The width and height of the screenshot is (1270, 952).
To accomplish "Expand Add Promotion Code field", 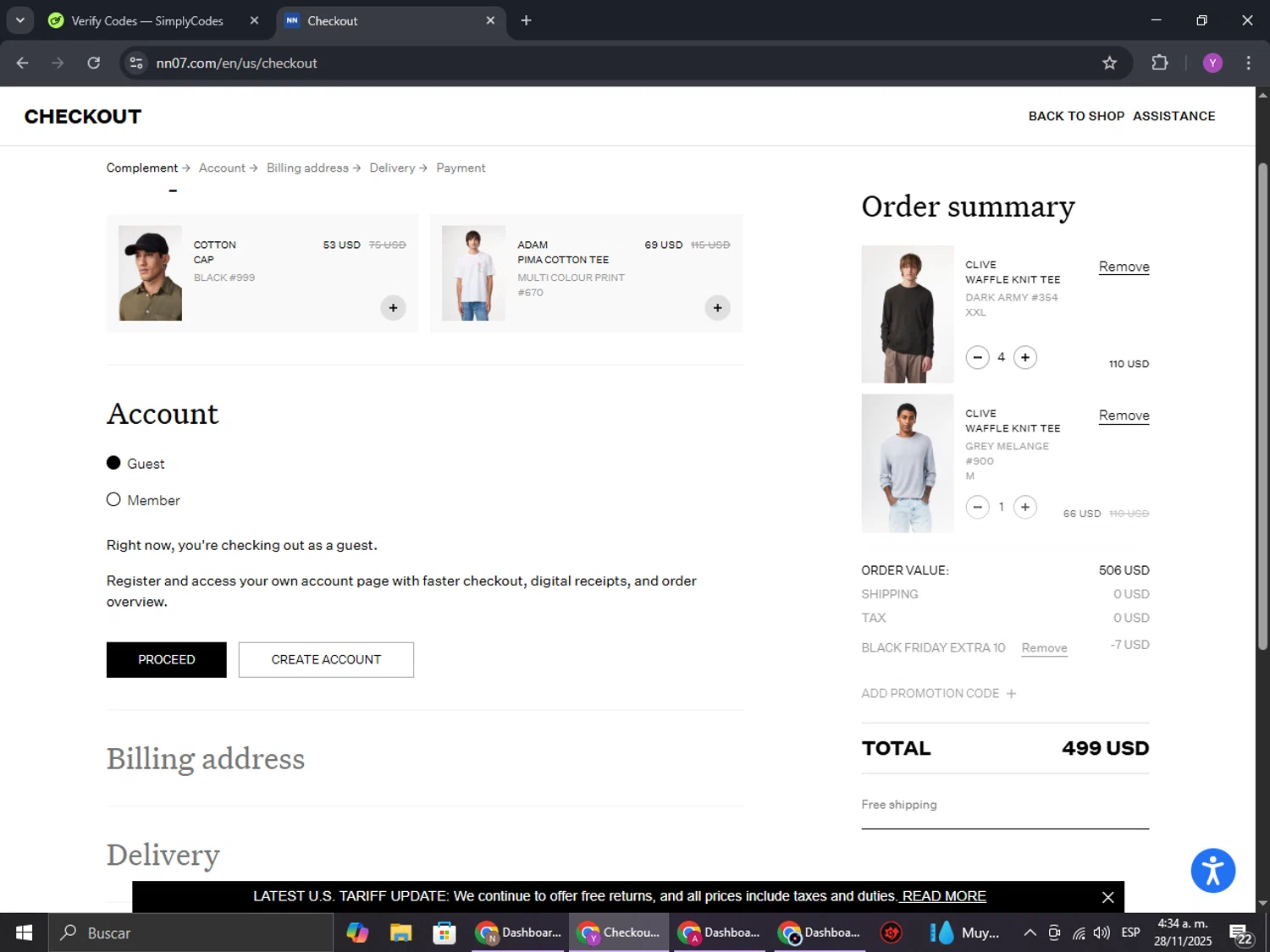I will pos(938,693).
